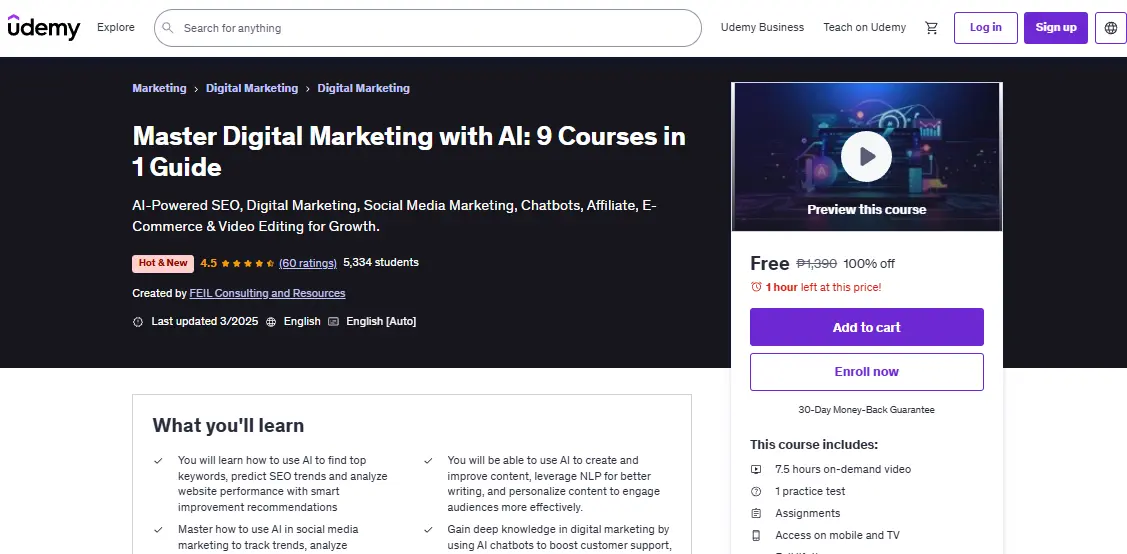
Task: Open the Explore menu
Action: coord(116,27)
